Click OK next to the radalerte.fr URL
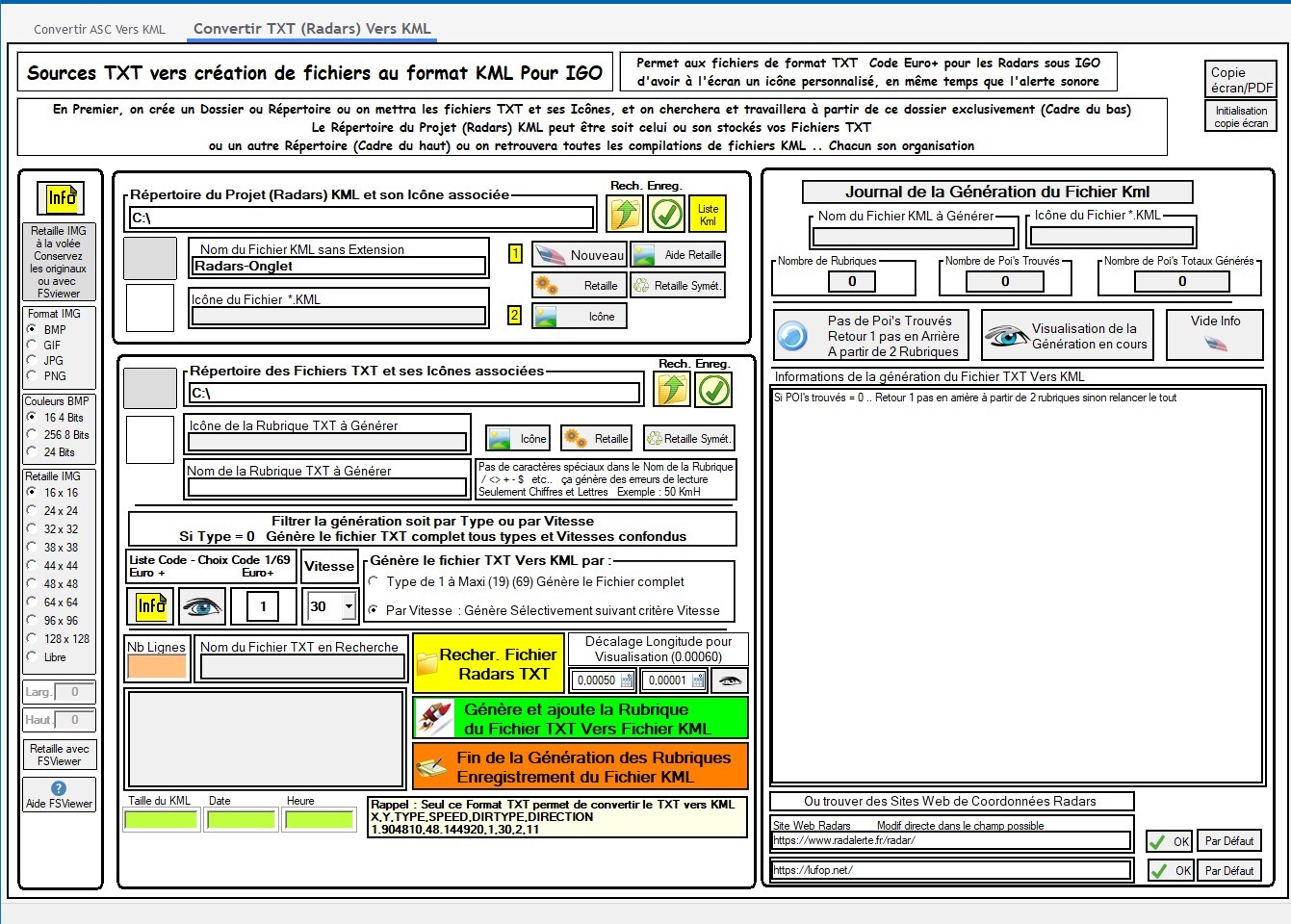This screenshot has height=924, width=1291. click(x=1170, y=841)
